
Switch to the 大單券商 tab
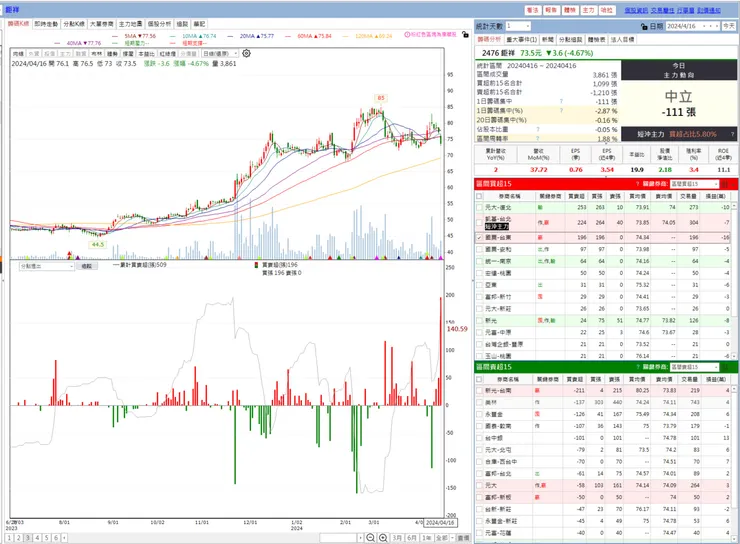click(101, 24)
